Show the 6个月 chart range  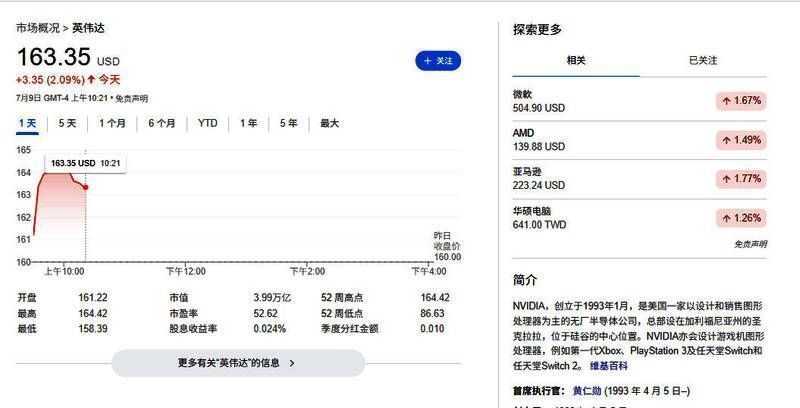point(162,124)
